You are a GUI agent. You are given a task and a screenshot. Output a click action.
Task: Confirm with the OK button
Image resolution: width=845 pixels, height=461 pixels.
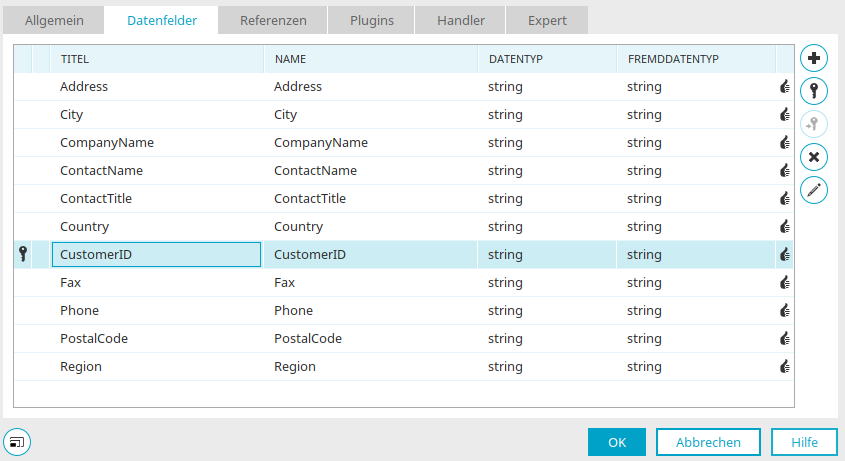(617, 442)
